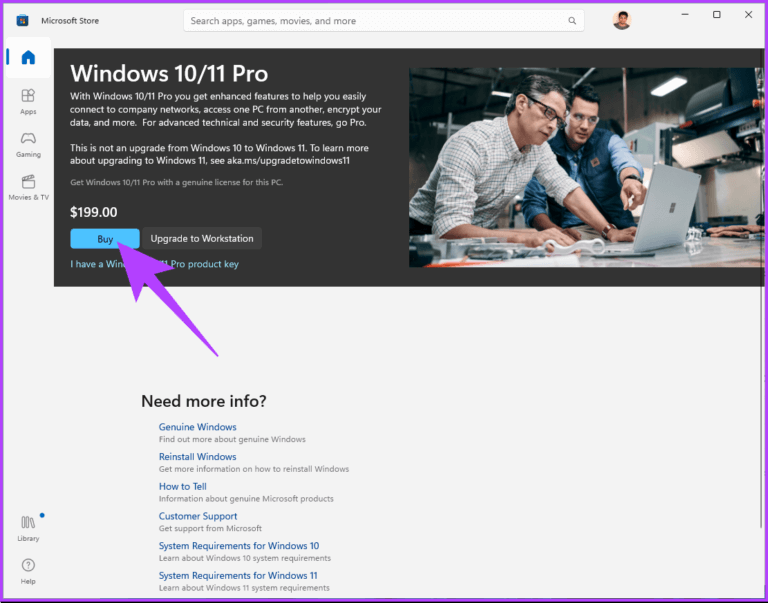The image size is (768, 603).
Task: Close the Microsoft Store window
Action: click(748, 15)
